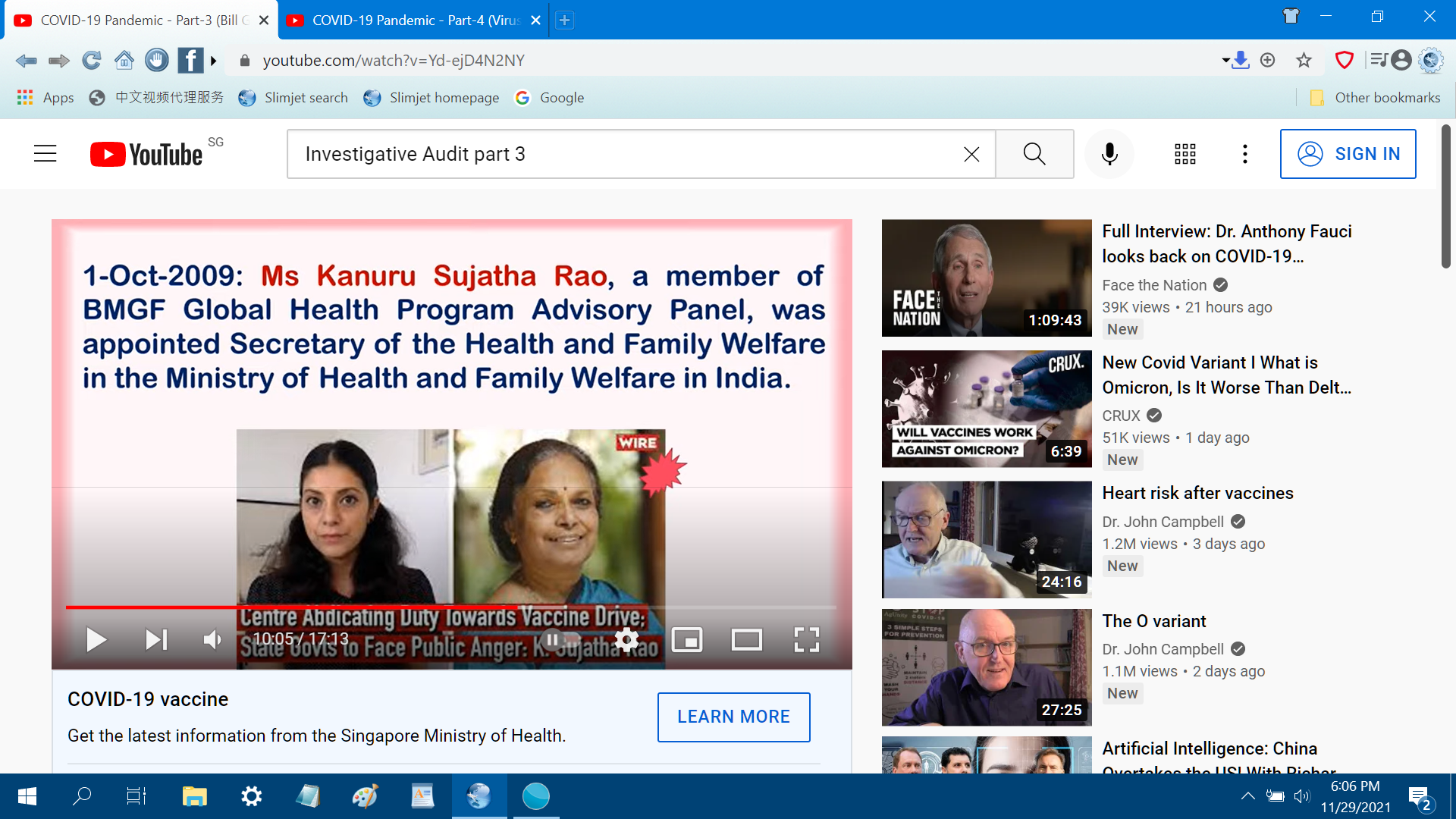
Task: Open the red shield extension icon
Action: pyautogui.click(x=1344, y=60)
